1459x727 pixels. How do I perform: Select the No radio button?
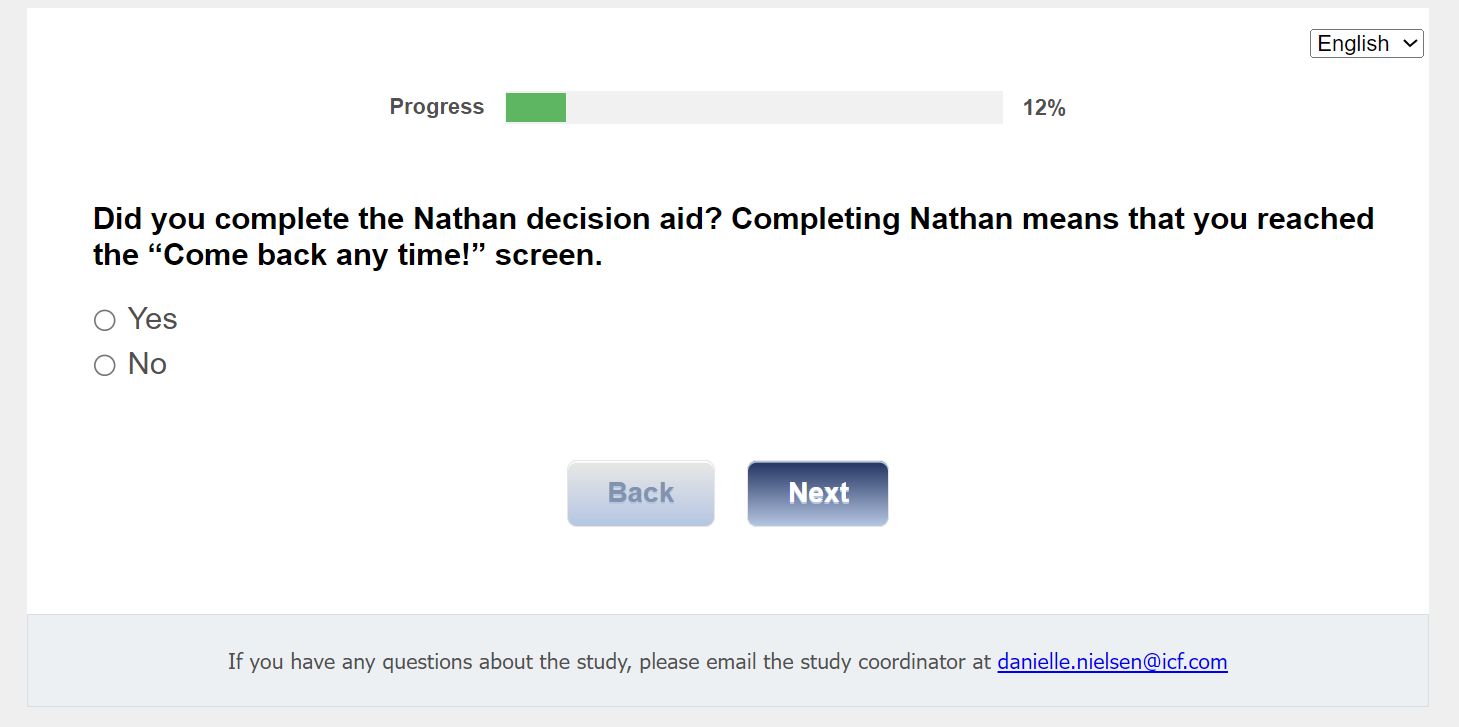pyautogui.click(x=105, y=366)
